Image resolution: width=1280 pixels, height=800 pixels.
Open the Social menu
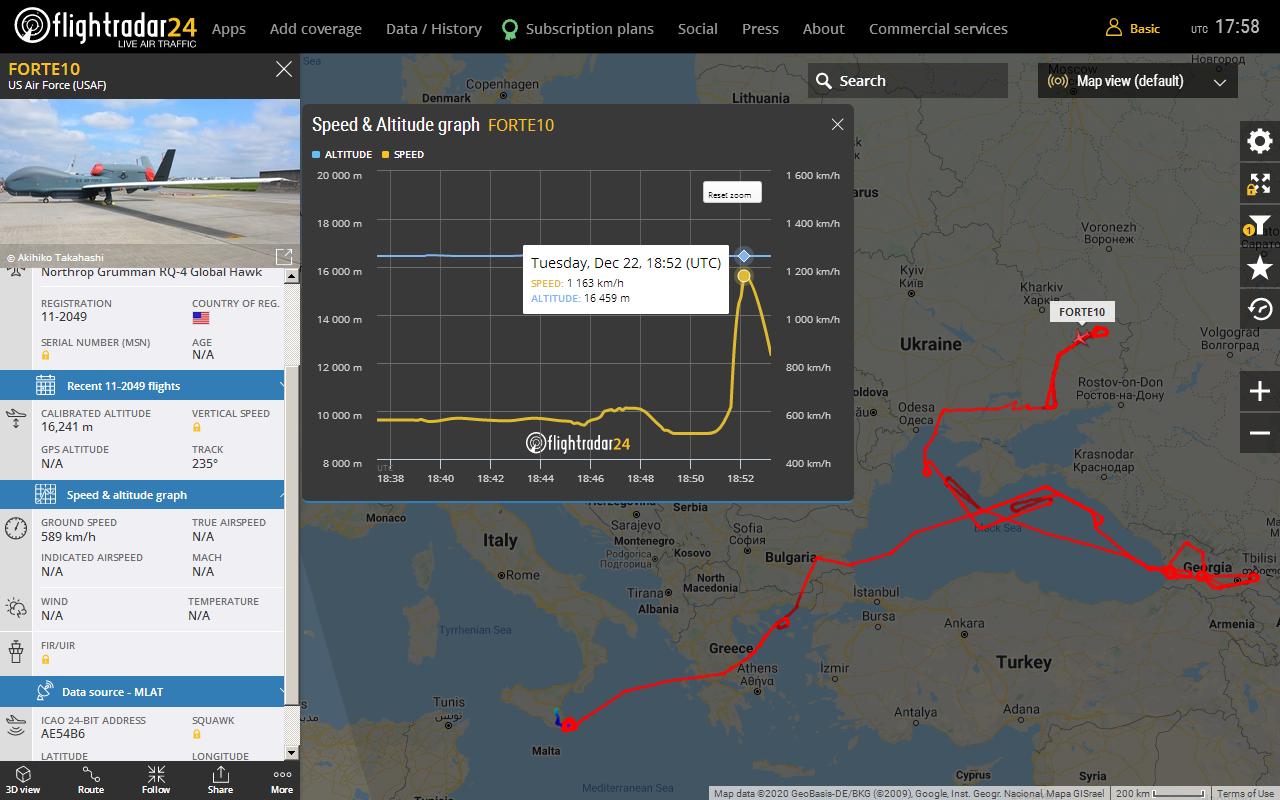pyautogui.click(x=698, y=29)
